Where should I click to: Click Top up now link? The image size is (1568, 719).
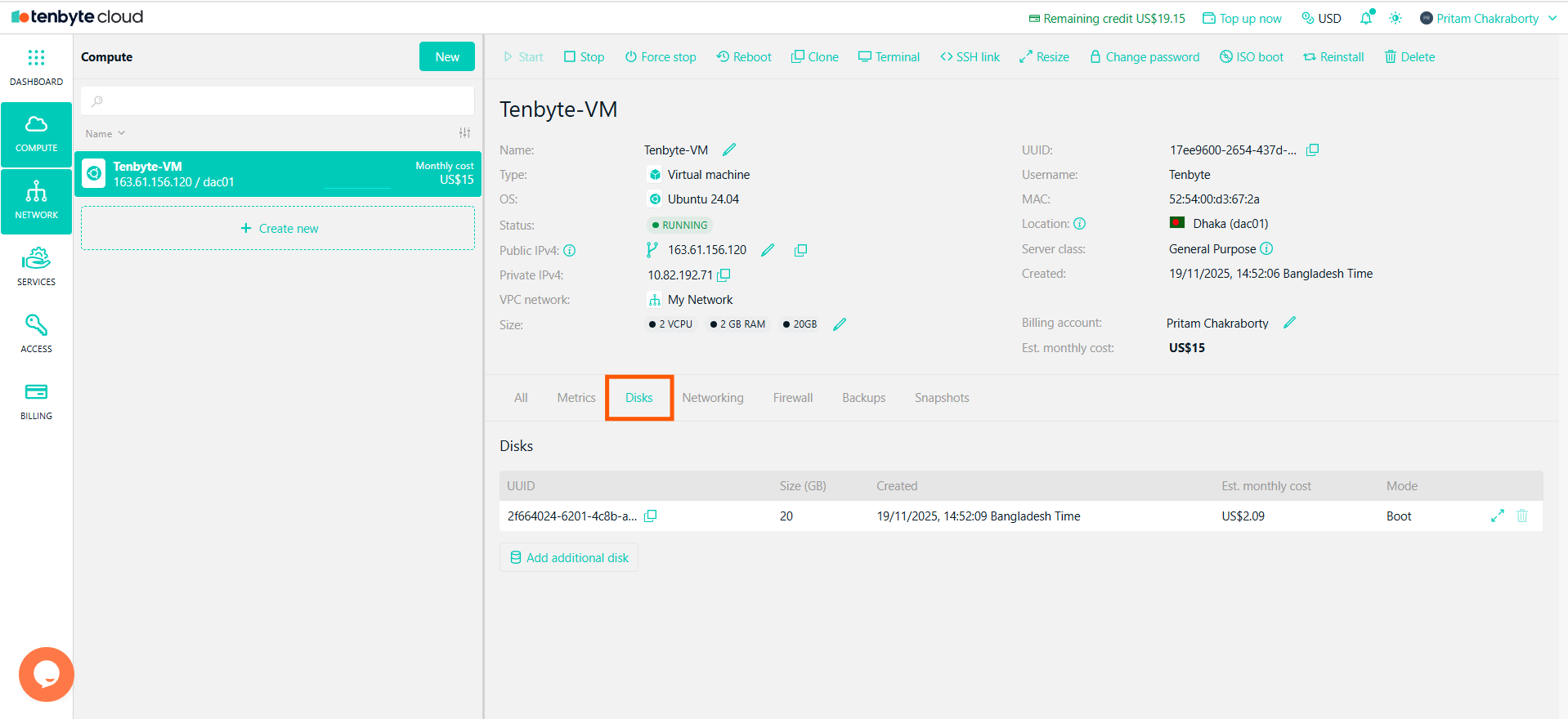[1242, 18]
